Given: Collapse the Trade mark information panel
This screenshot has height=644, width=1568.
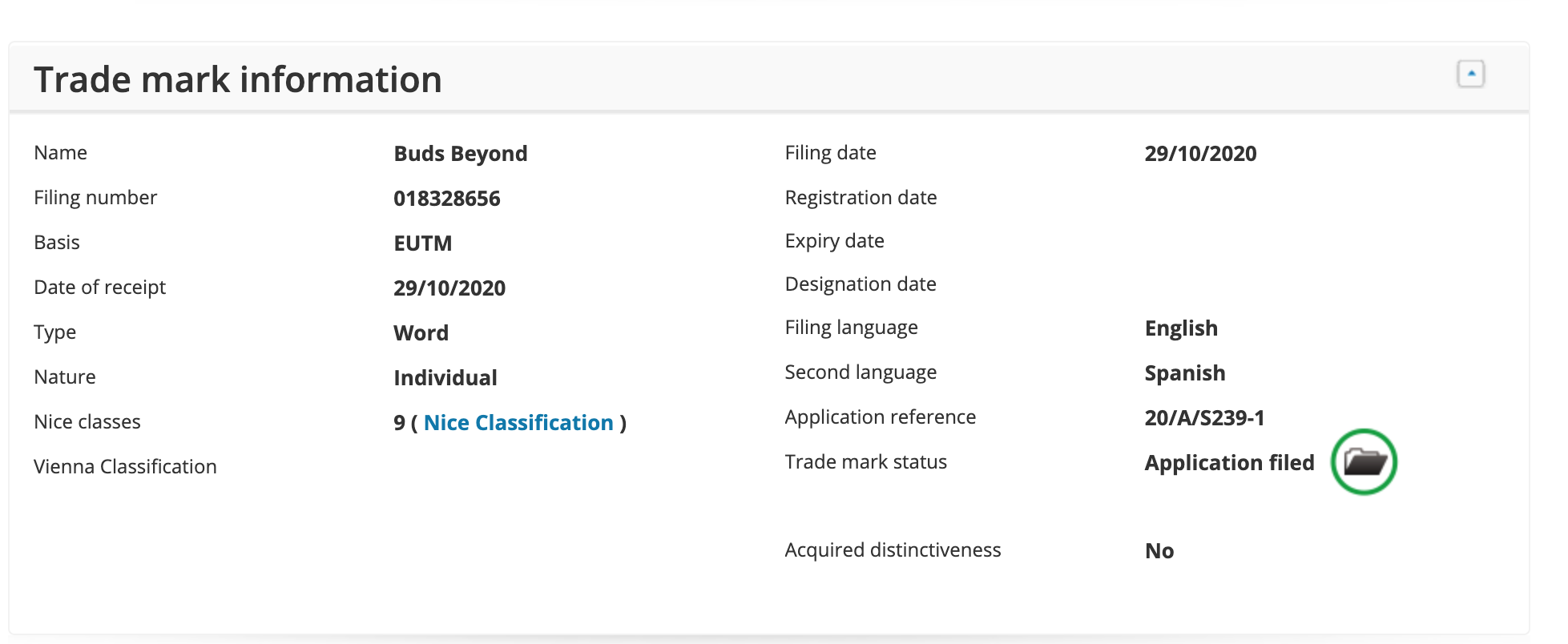Looking at the screenshot, I should pos(1470,74).
